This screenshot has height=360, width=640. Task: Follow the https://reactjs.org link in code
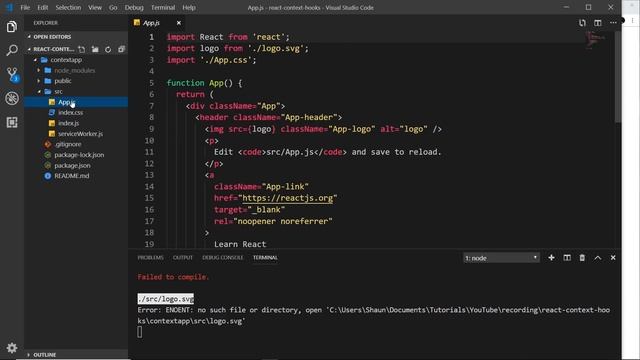click(x=288, y=198)
